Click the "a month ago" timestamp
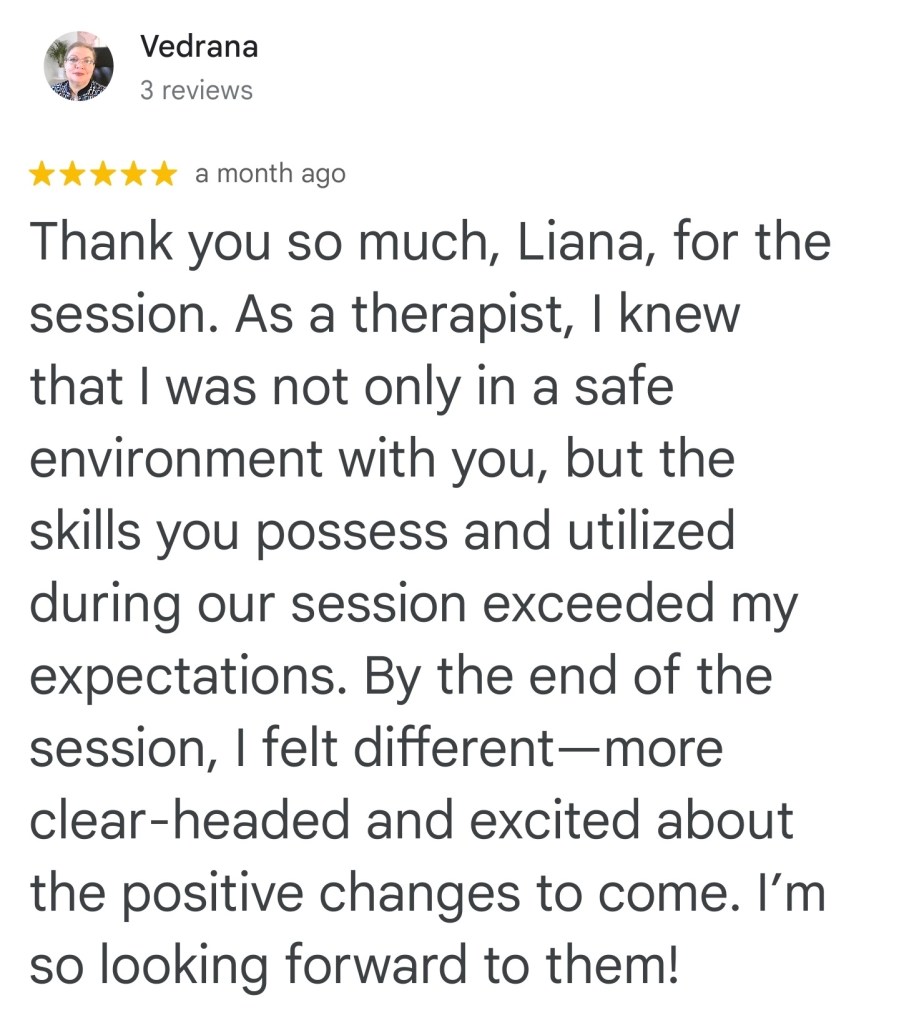Image resolution: width=899 pixels, height=1023 pixels. pyautogui.click(x=270, y=174)
